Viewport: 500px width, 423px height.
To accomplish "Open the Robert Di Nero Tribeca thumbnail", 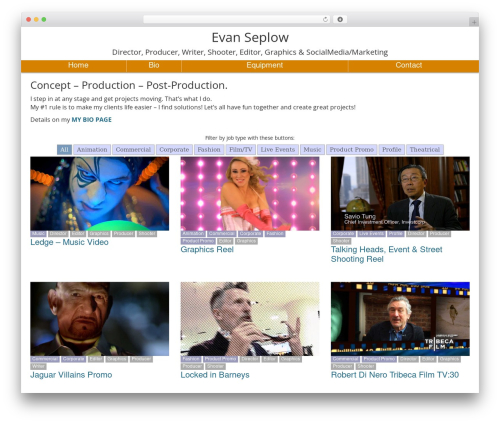I will 400,319.
